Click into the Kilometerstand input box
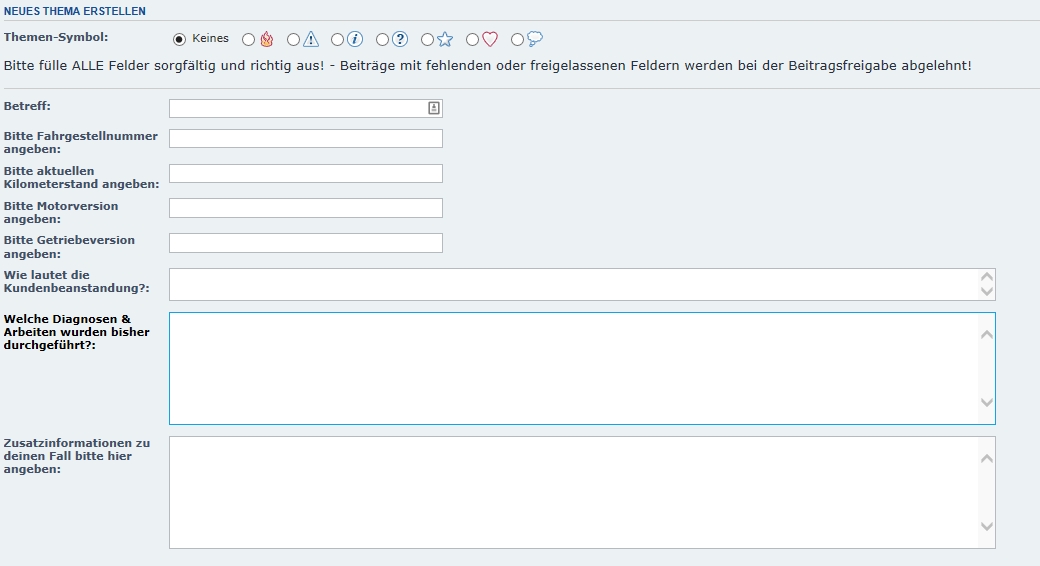The width and height of the screenshot is (1040, 566). (x=305, y=173)
